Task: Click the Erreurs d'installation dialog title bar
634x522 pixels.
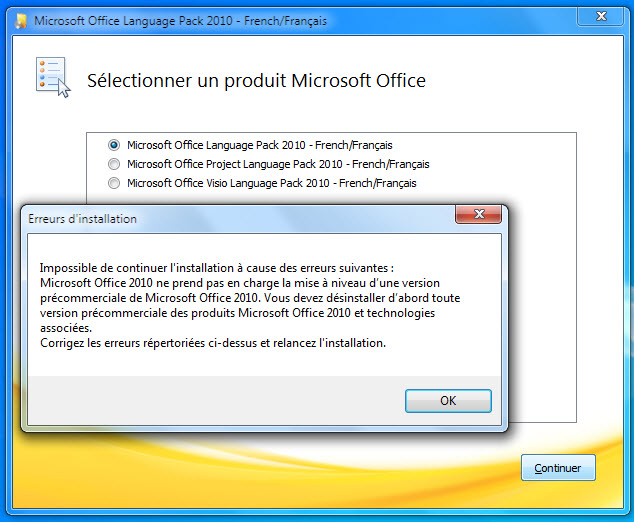Action: (x=239, y=219)
